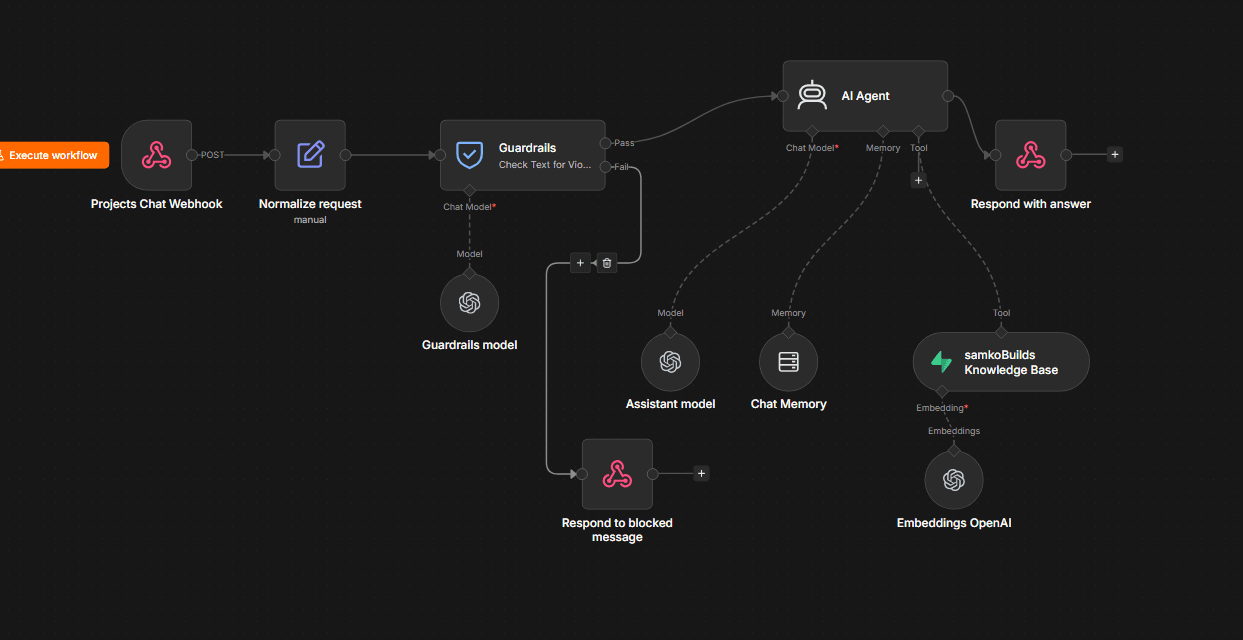1243x640 pixels.
Task: Click the Guardrails Pass output handle
Action: [x=605, y=143]
